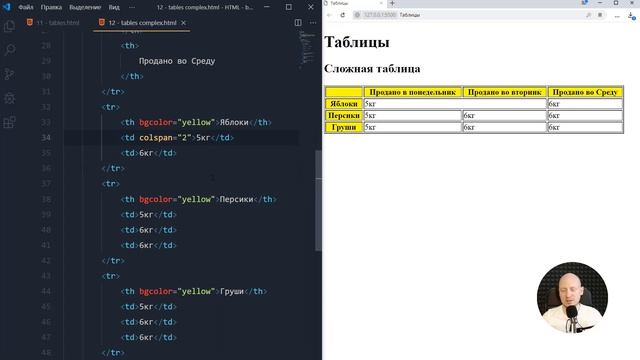The image size is (640, 360).
Task: Click the Продано во Среду header in table
Action: click(x=585, y=92)
